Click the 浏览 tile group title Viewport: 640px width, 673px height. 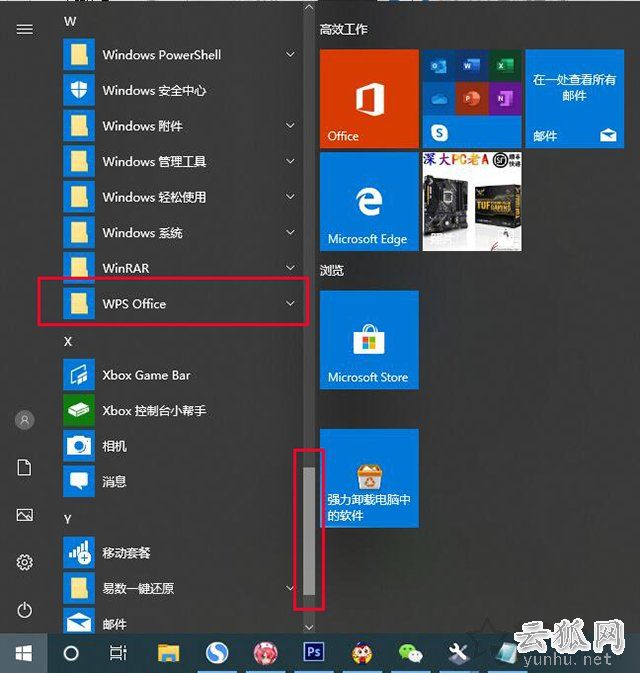pyautogui.click(x=332, y=270)
